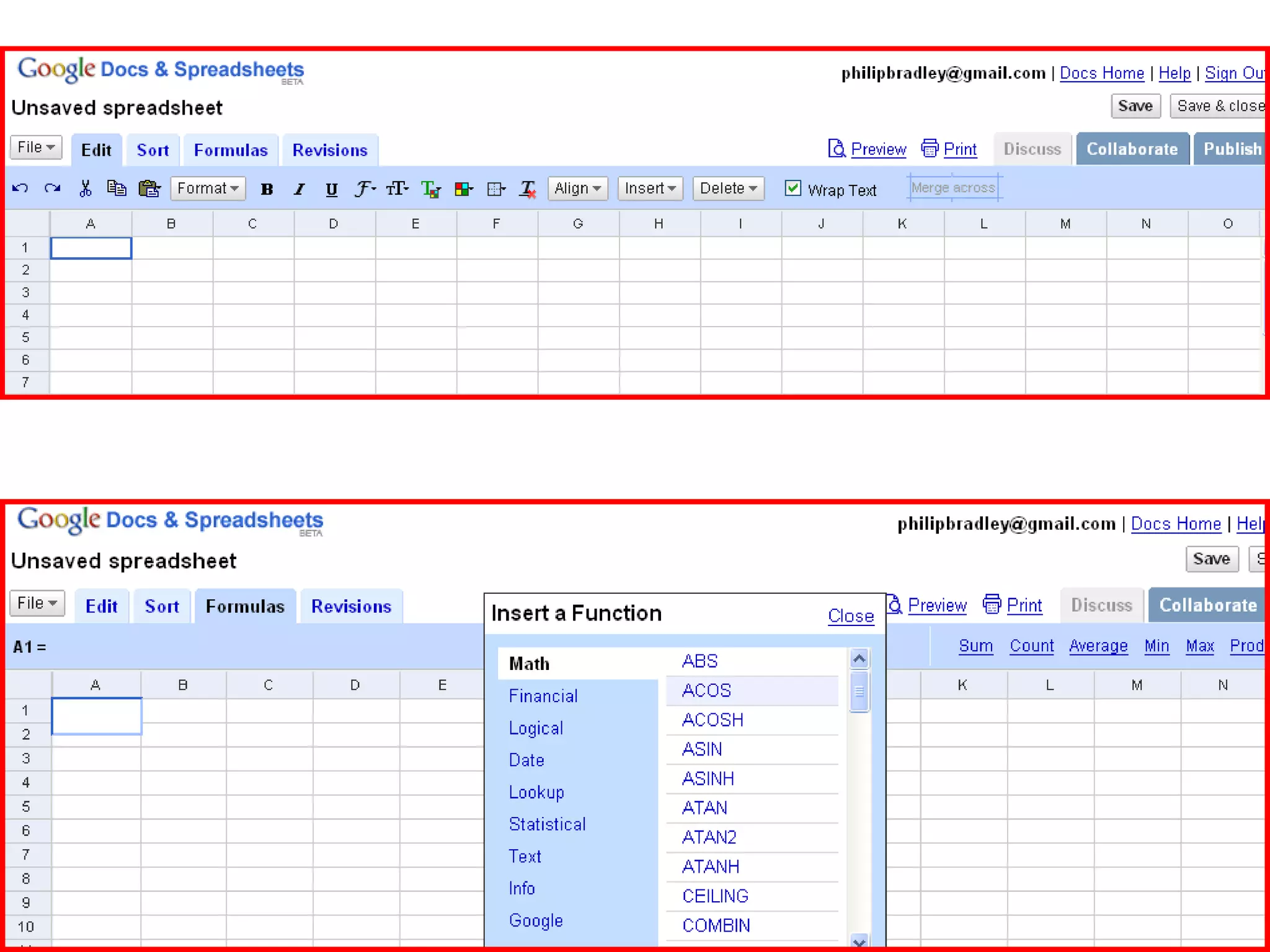Screen dimensions: 1270x952
Task: Open the Align dropdown menu
Action: pyautogui.click(x=577, y=188)
